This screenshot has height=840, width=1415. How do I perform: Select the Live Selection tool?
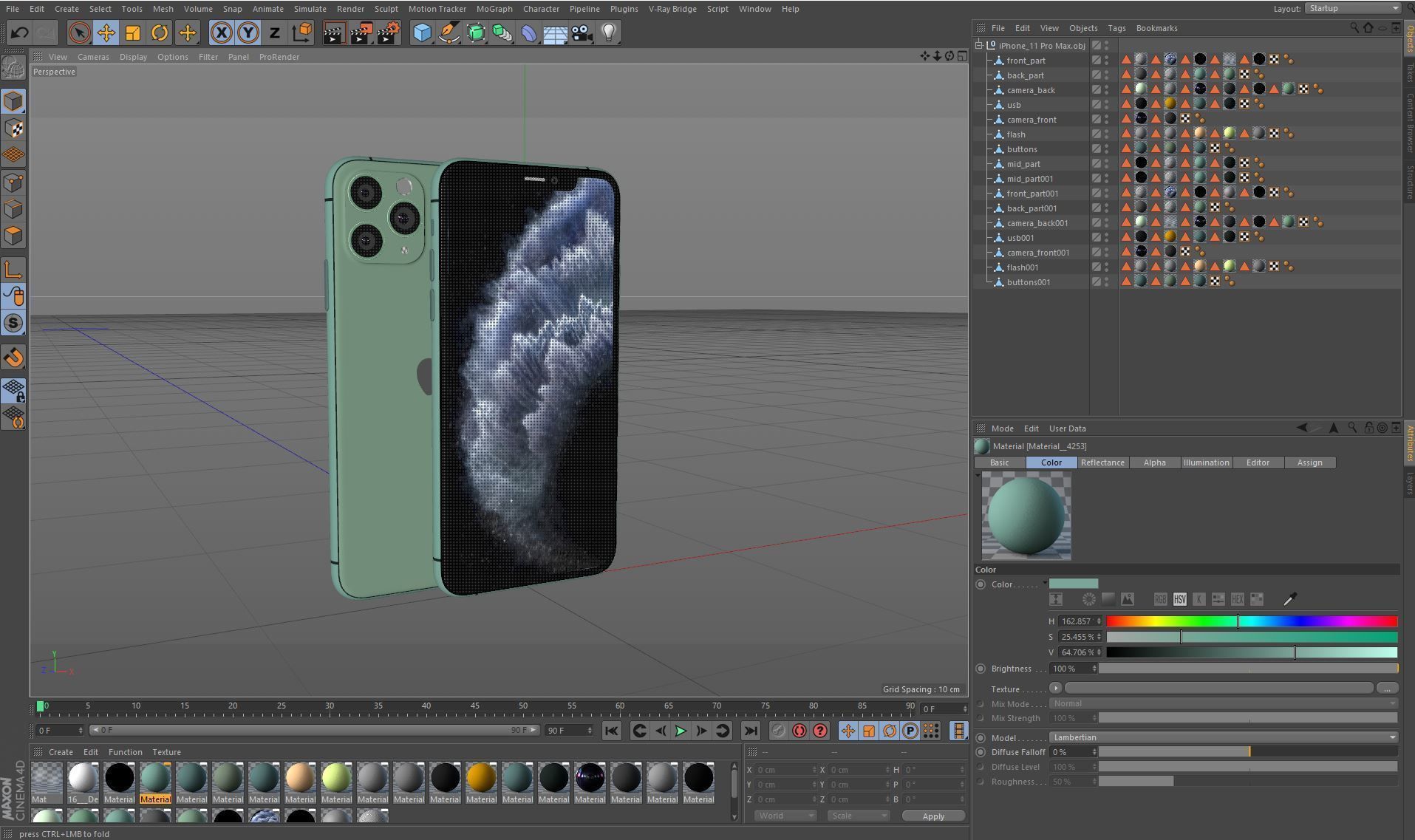click(79, 33)
